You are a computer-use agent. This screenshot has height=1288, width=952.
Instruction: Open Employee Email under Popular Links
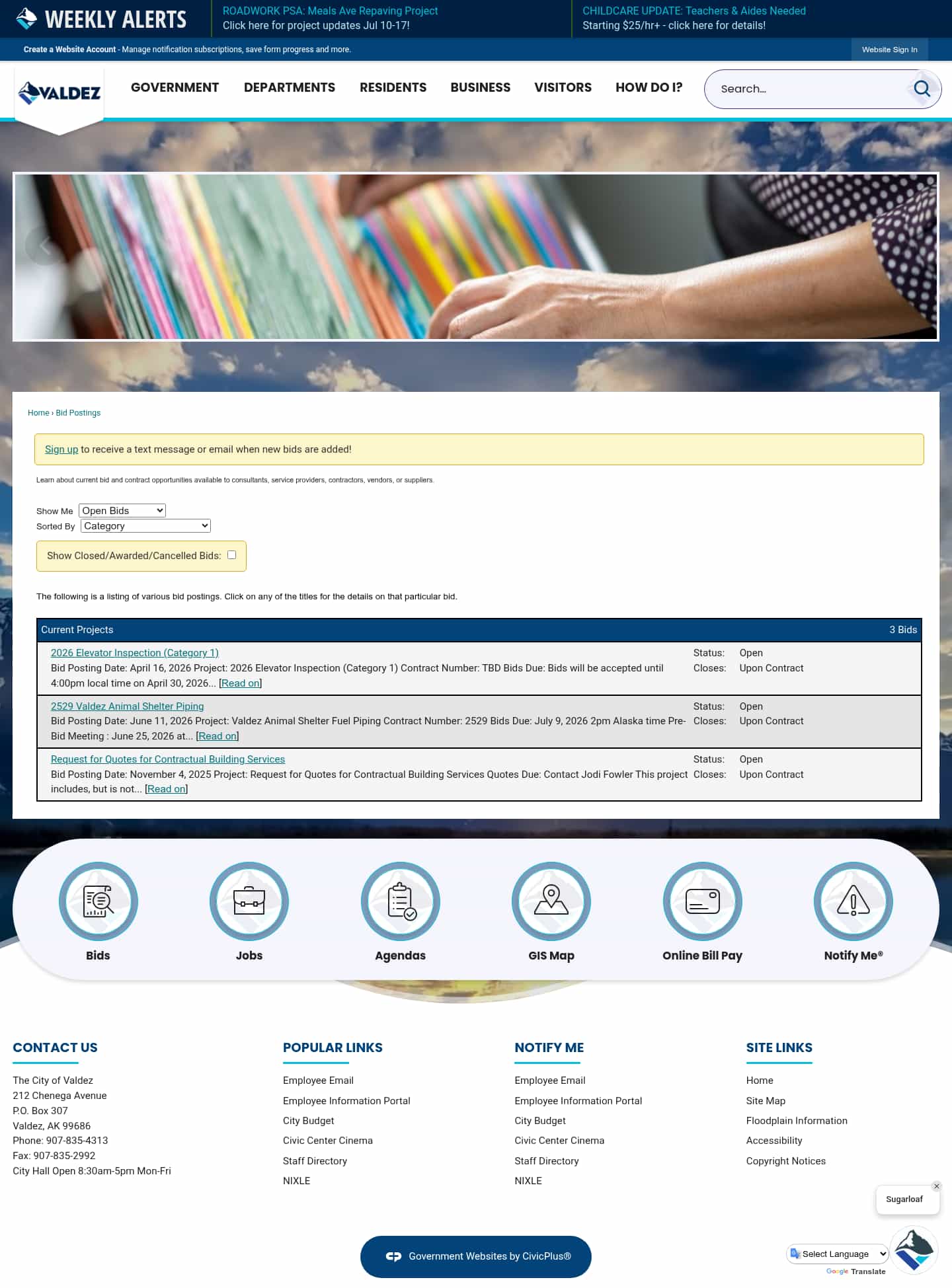click(318, 1080)
